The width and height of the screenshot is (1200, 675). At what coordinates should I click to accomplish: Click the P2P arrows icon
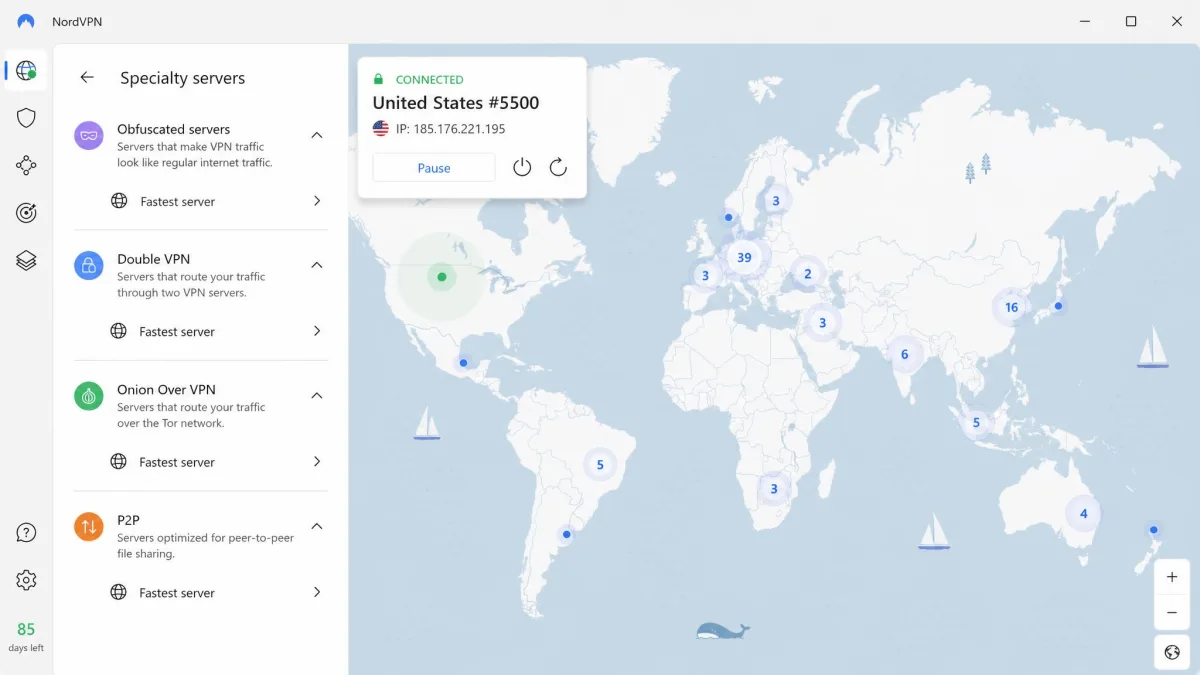point(89,526)
